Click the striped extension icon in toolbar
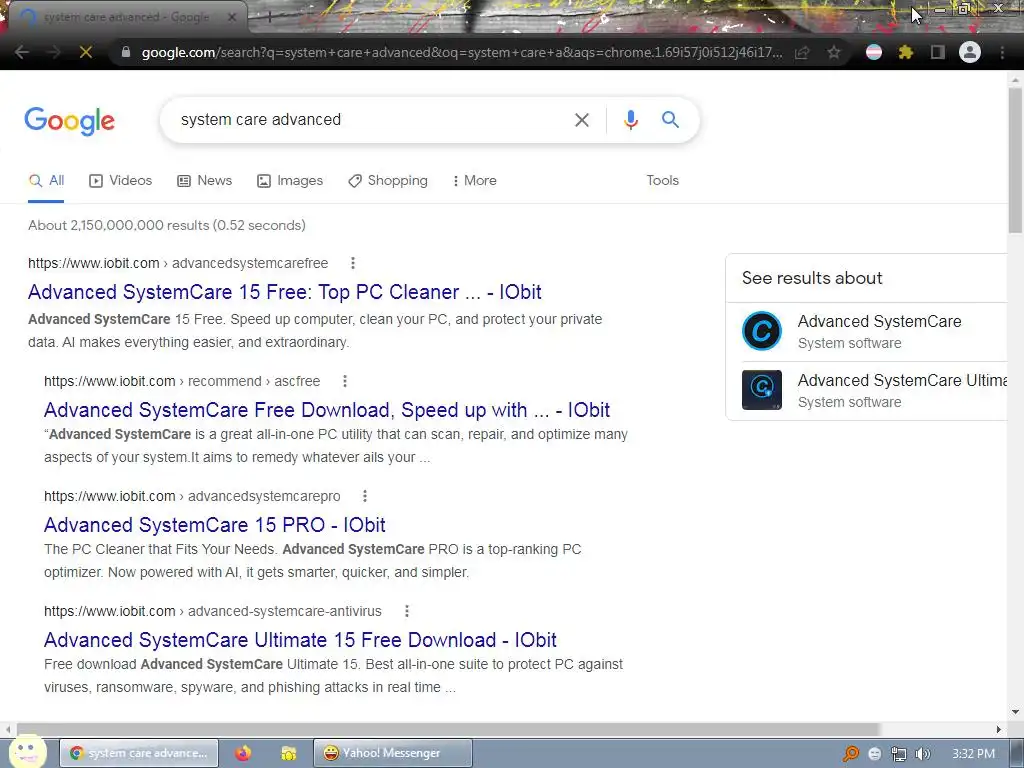The width and height of the screenshot is (1024, 768). (x=874, y=52)
